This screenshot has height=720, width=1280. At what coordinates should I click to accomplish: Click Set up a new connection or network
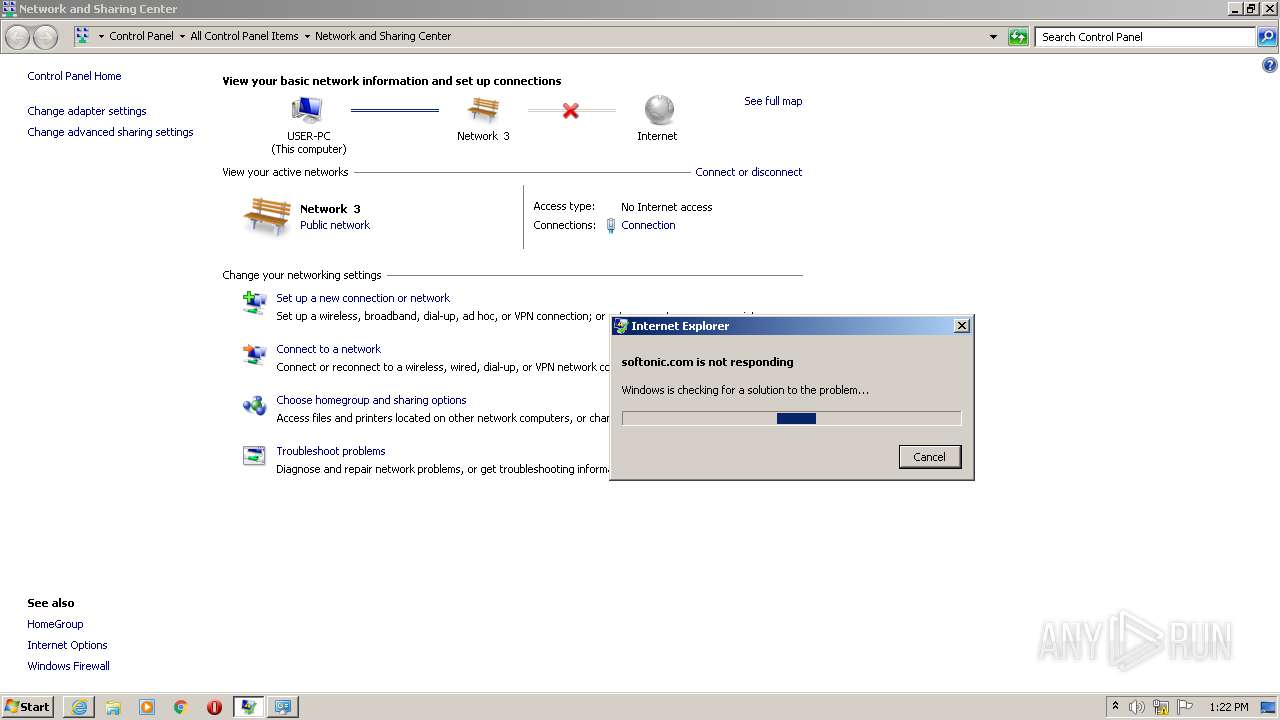pyautogui.click(x=363, y=298)
